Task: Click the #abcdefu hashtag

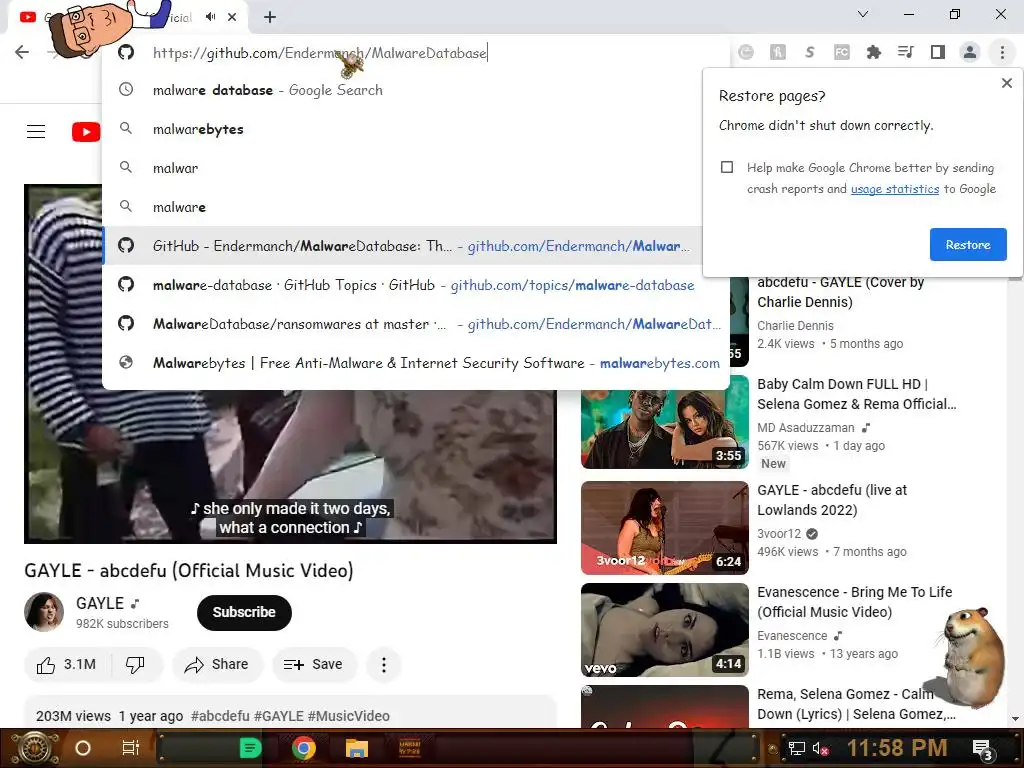Action: pos(220,716)
